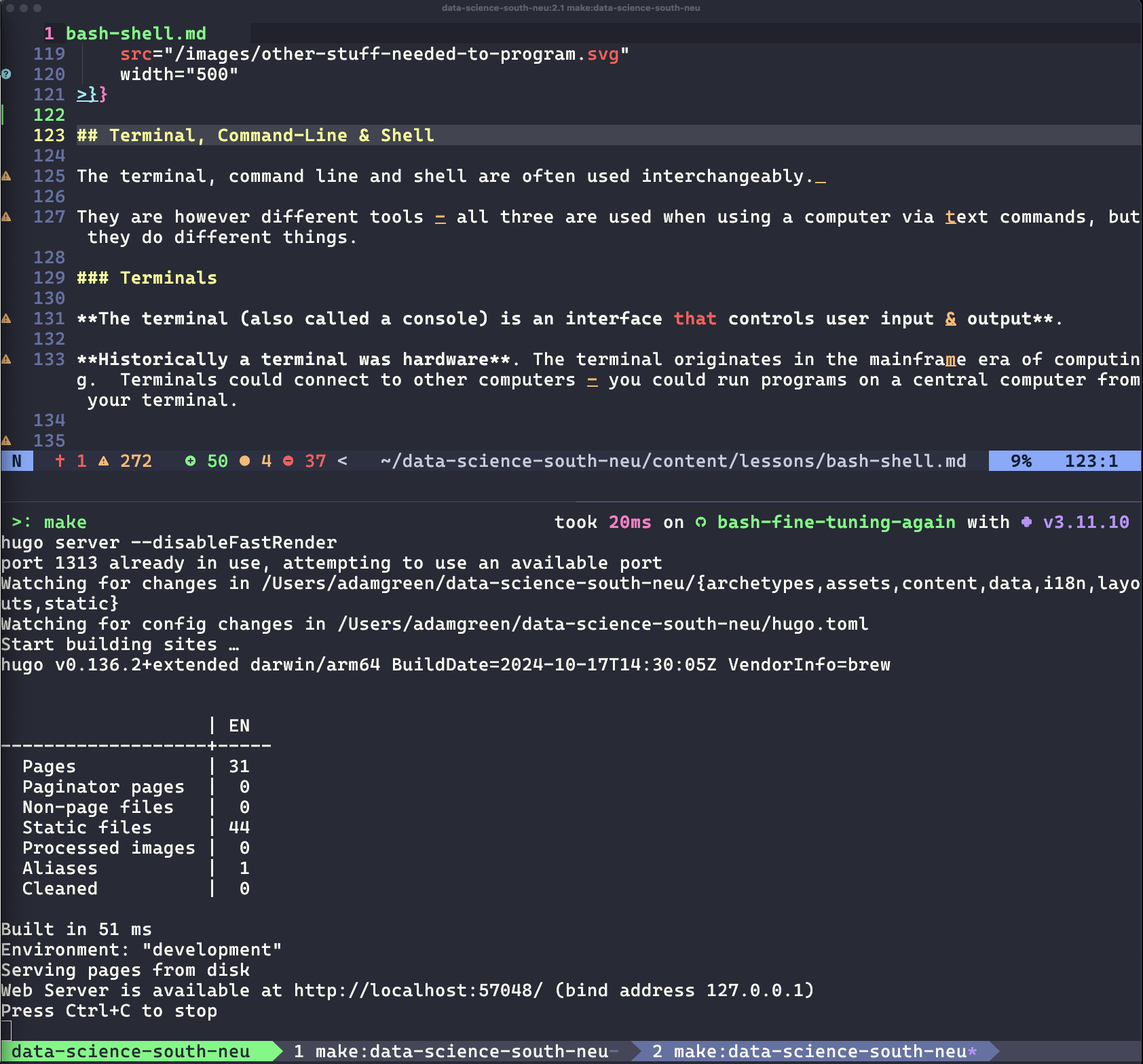Click the orange git modified dot icon

click(x=244, y=461)
